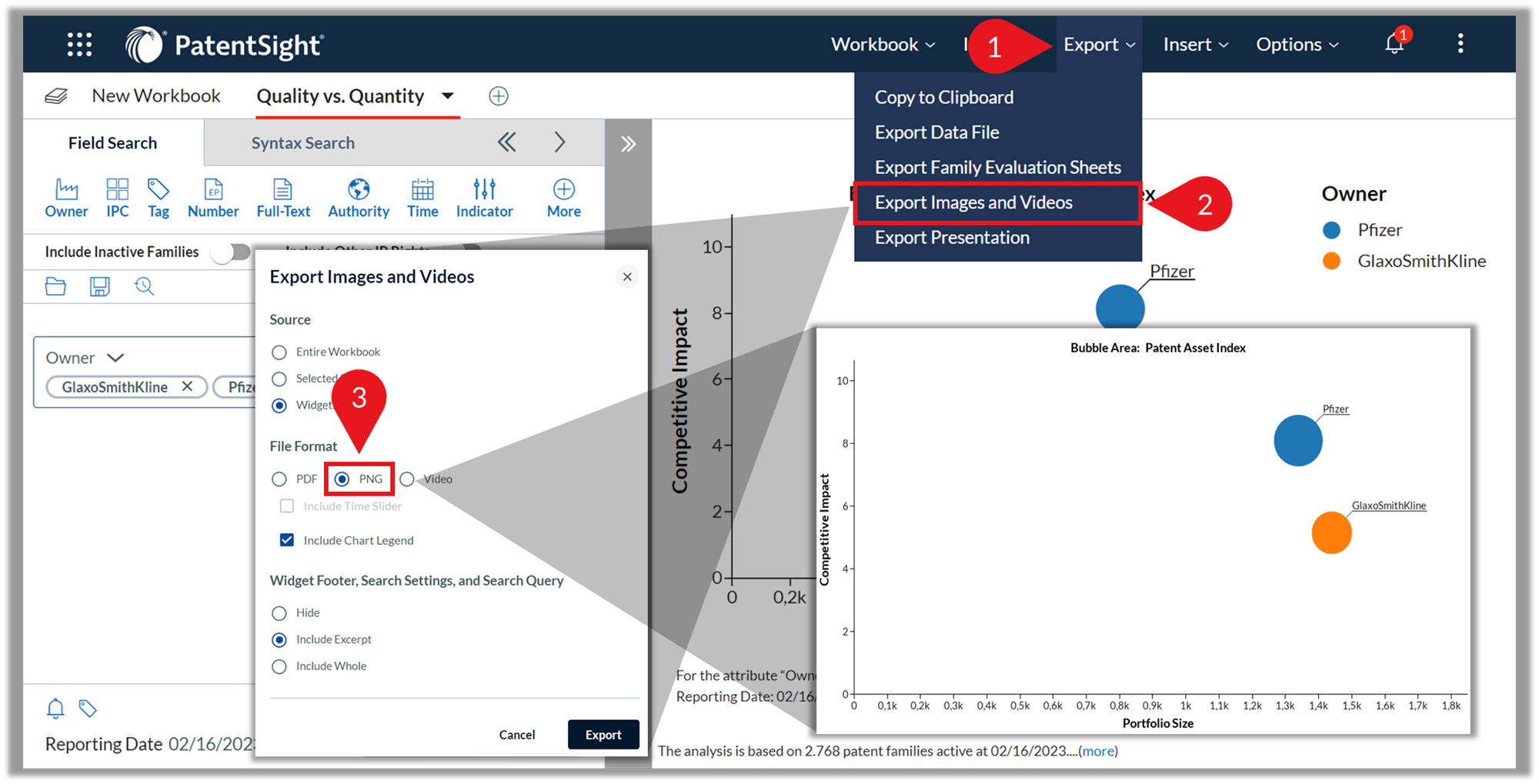
Task: Open the Quality vs. Quantity worksheet tab
Action: 340,96
